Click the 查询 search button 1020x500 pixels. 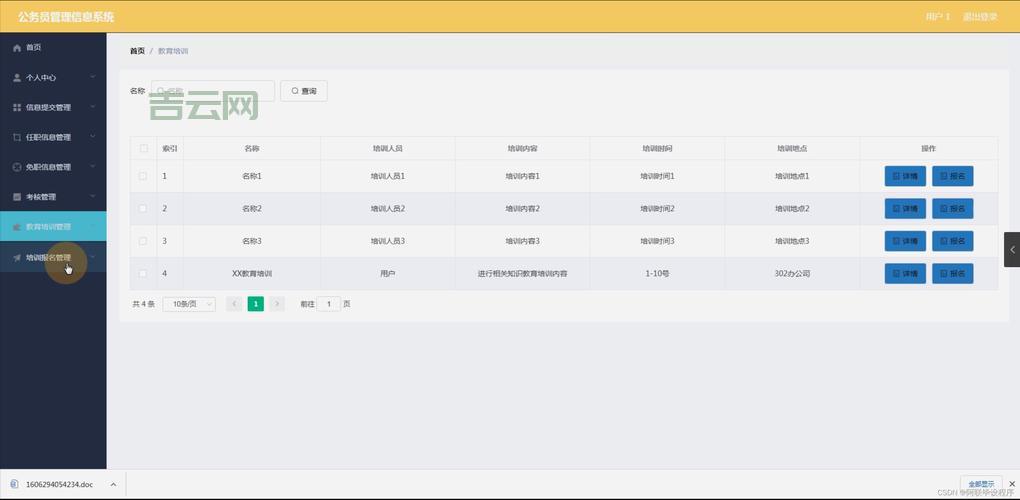coord(303,91)
